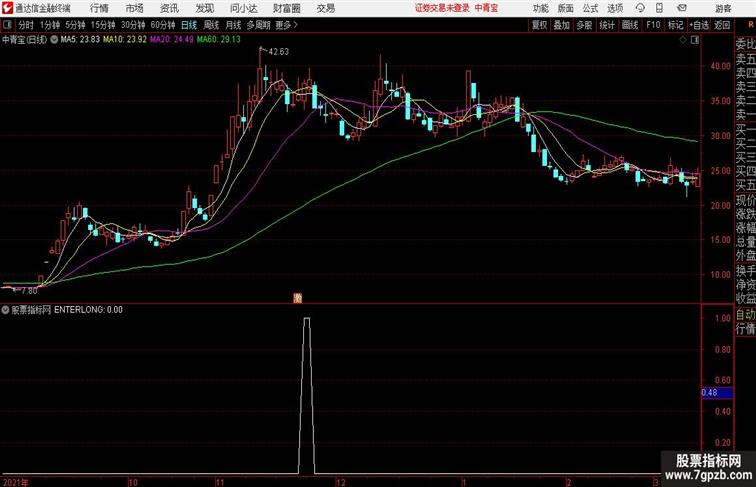Image resolution: width=756 pixels, height=487 pixels.
Task: Switch to 1分钟 period
Action: click(x=50, y=25)
